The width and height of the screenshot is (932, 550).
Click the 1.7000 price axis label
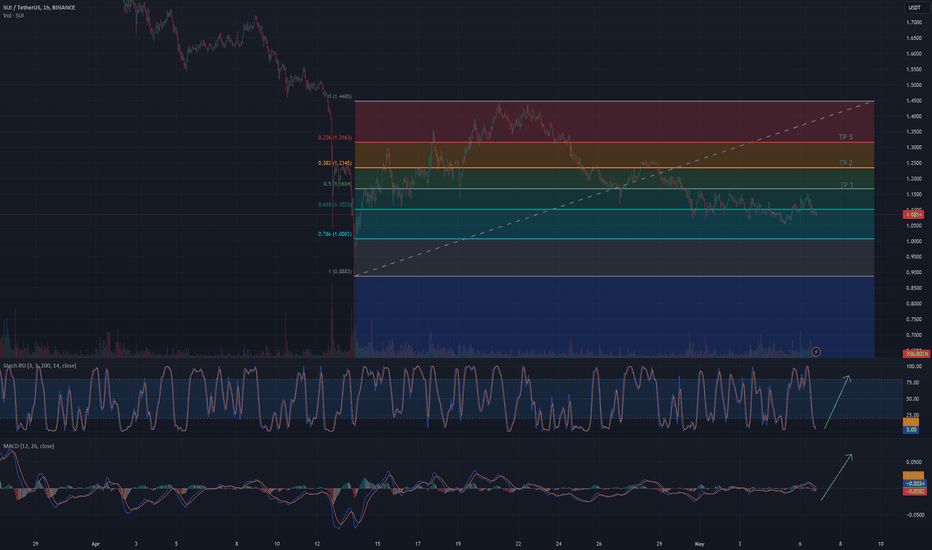click(914, 23)
